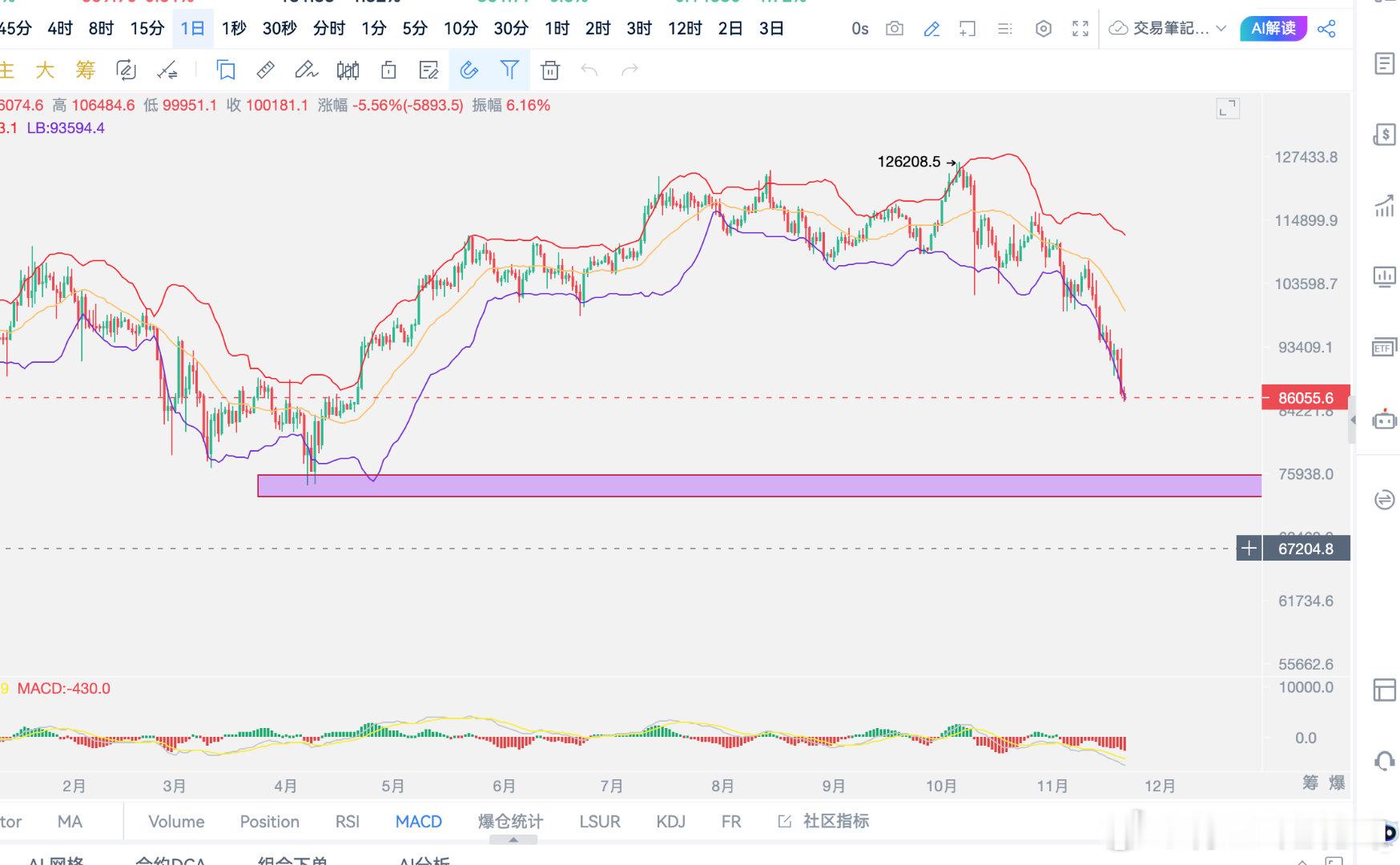Redo the last drawing action
This screenshot has width=1400, height=865.
coord(630,70)
